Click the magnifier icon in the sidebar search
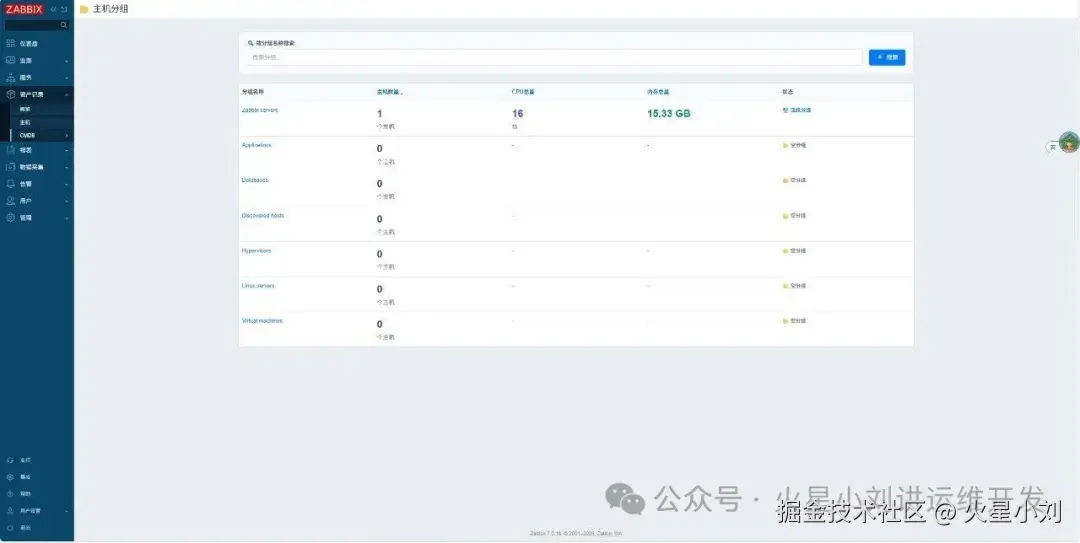This screenshot has width=1080, height=543. point(63,25)
